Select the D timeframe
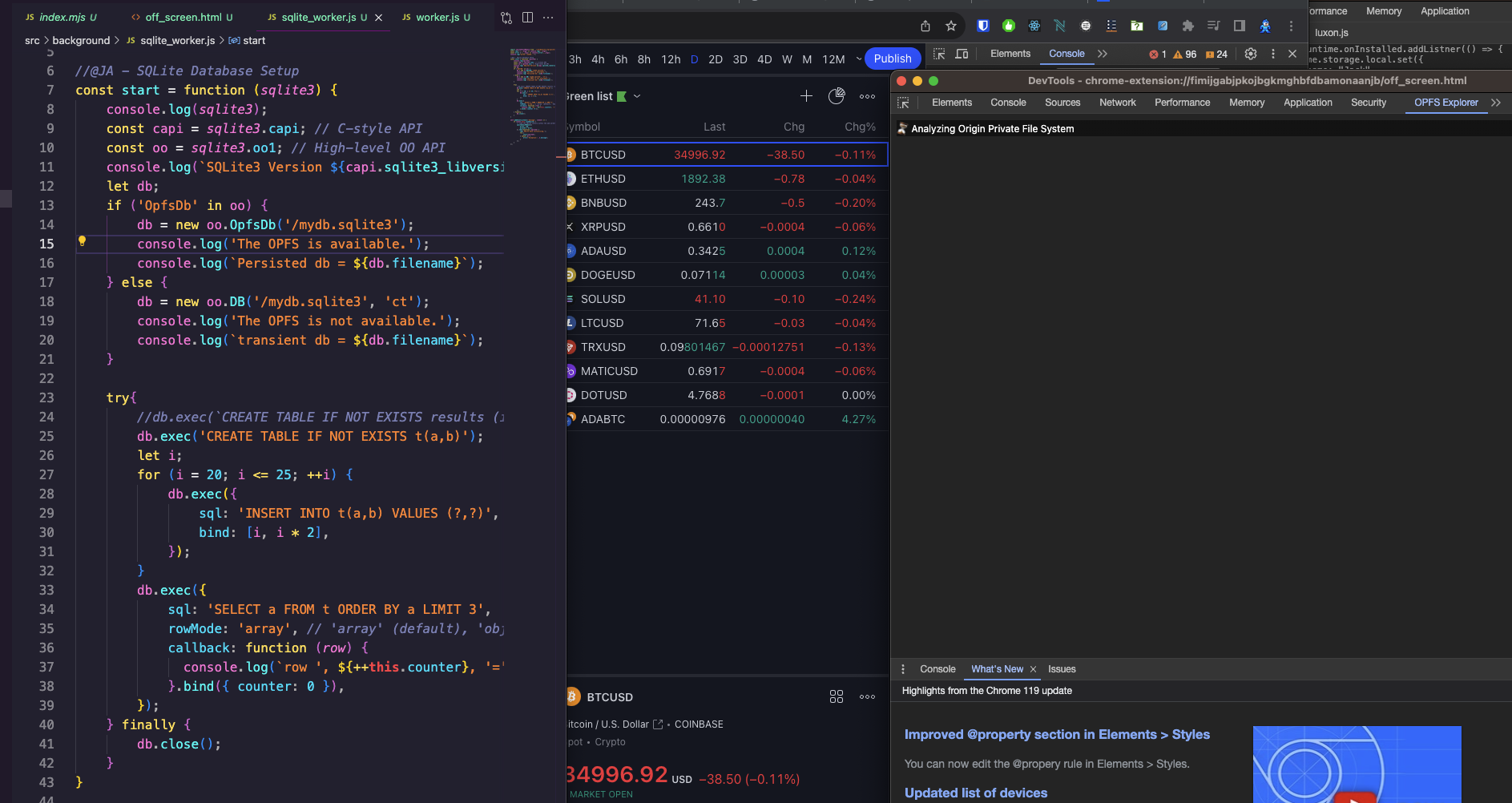The width and height of the screenshot is (1512, 803). tap(694, 59)
